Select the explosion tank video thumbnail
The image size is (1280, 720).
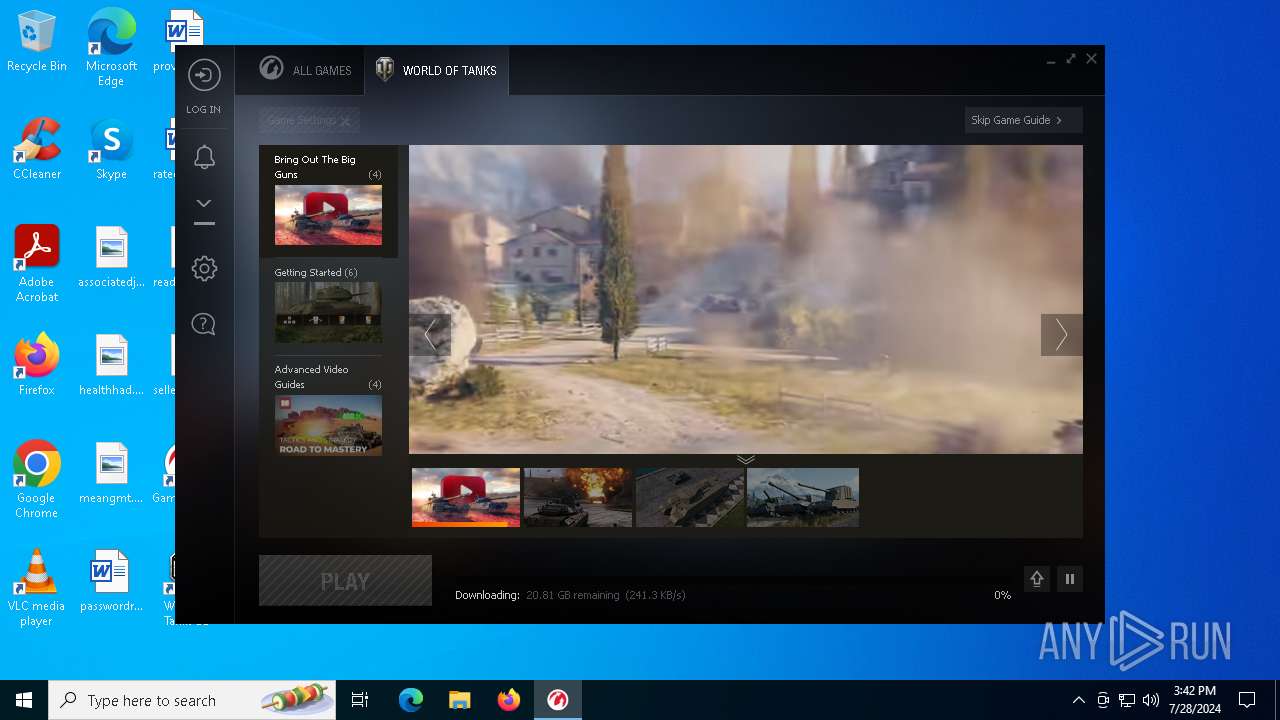click(578, 497)
